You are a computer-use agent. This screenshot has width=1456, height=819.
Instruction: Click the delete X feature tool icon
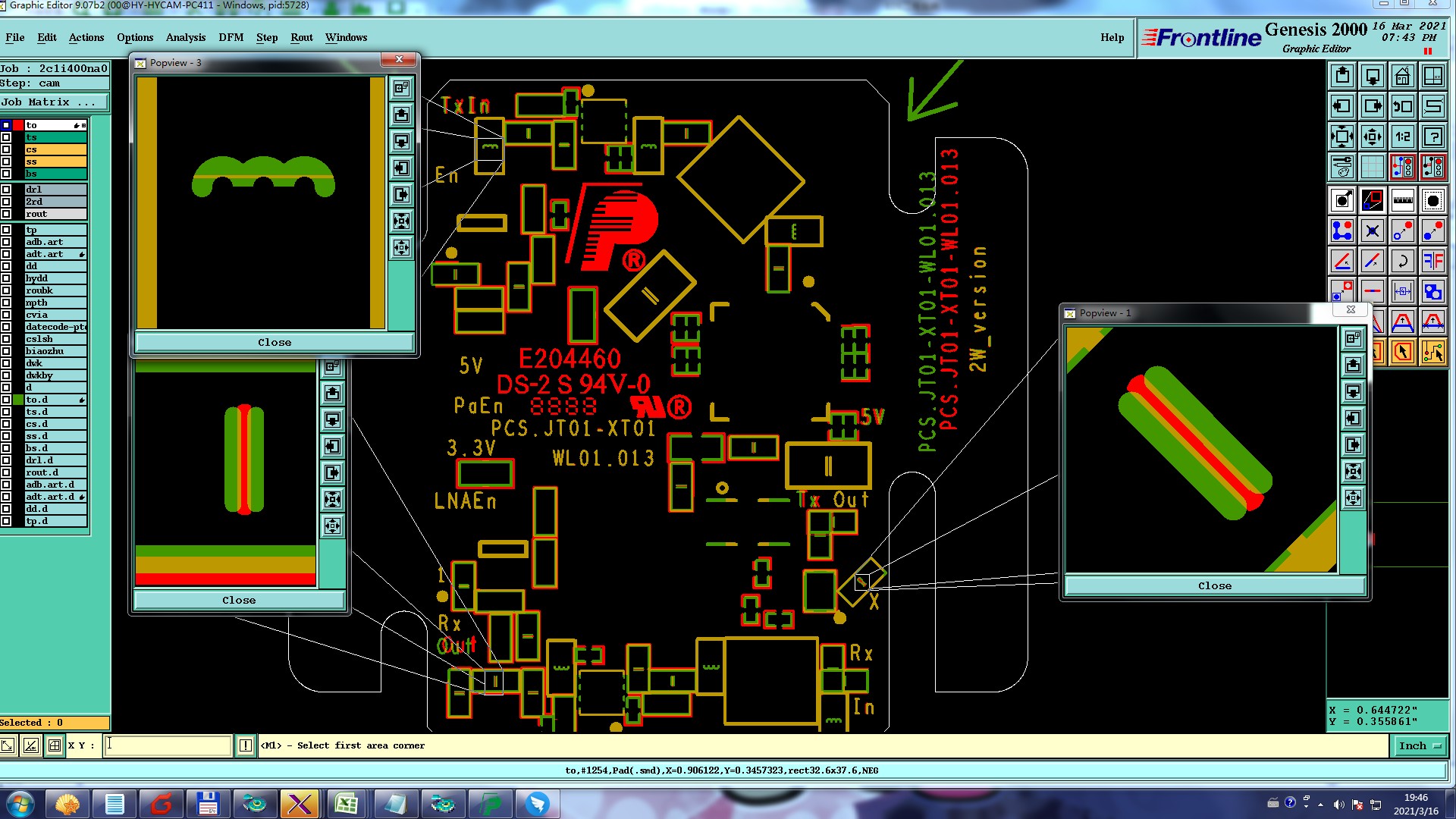(1372, 231)
